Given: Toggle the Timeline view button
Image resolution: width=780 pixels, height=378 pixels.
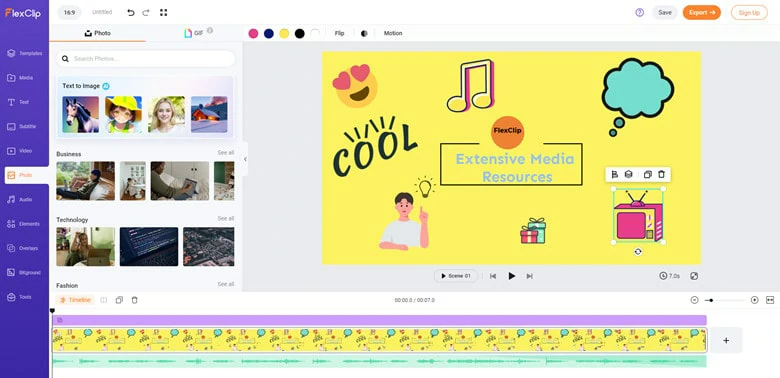Looking at the screenshot, I should (75, 300).
